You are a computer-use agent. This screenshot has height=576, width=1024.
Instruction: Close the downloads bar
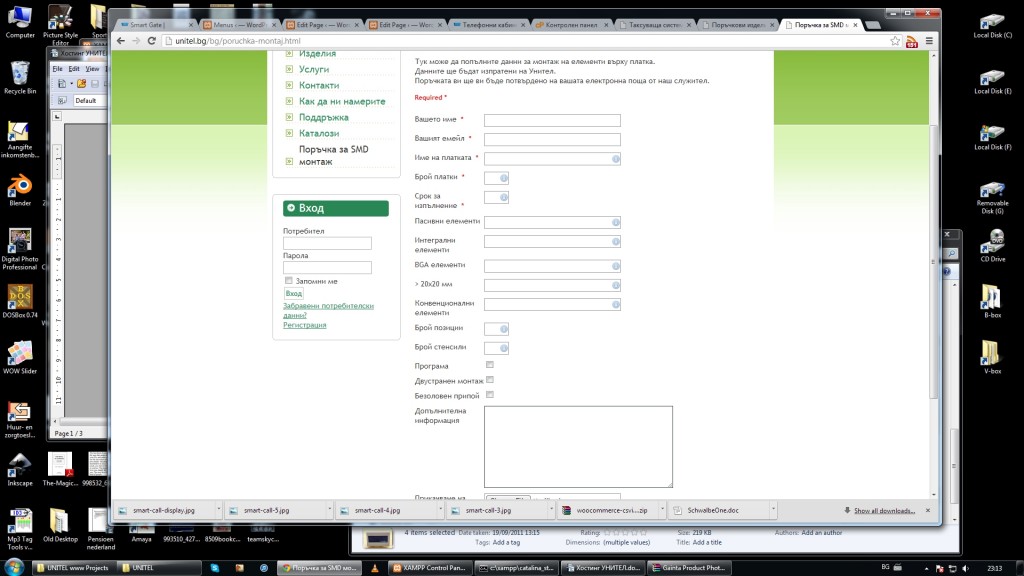[x=928, y=510]
